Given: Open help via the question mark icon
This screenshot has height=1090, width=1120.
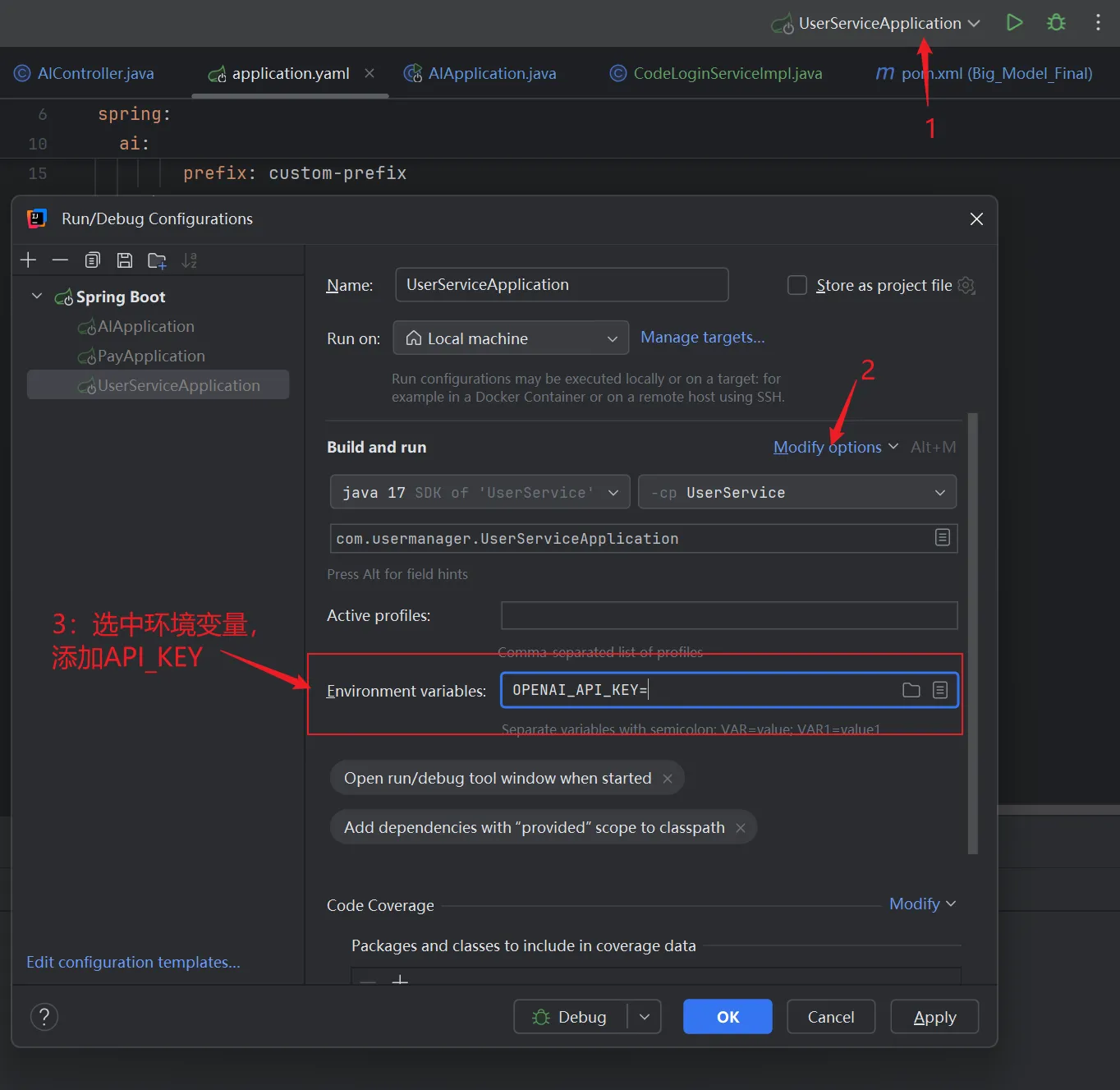Looking at the screenshot, I should 44,1017.
